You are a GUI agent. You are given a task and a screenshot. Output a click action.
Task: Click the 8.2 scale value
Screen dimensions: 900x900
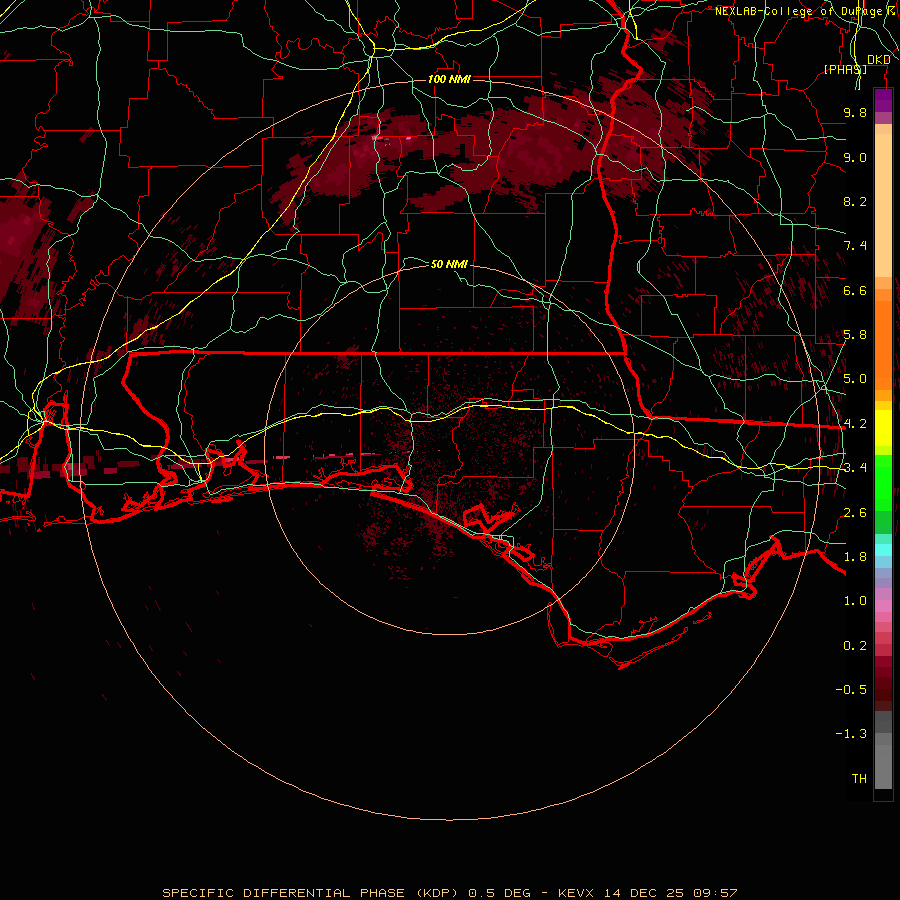click(855, 201)
